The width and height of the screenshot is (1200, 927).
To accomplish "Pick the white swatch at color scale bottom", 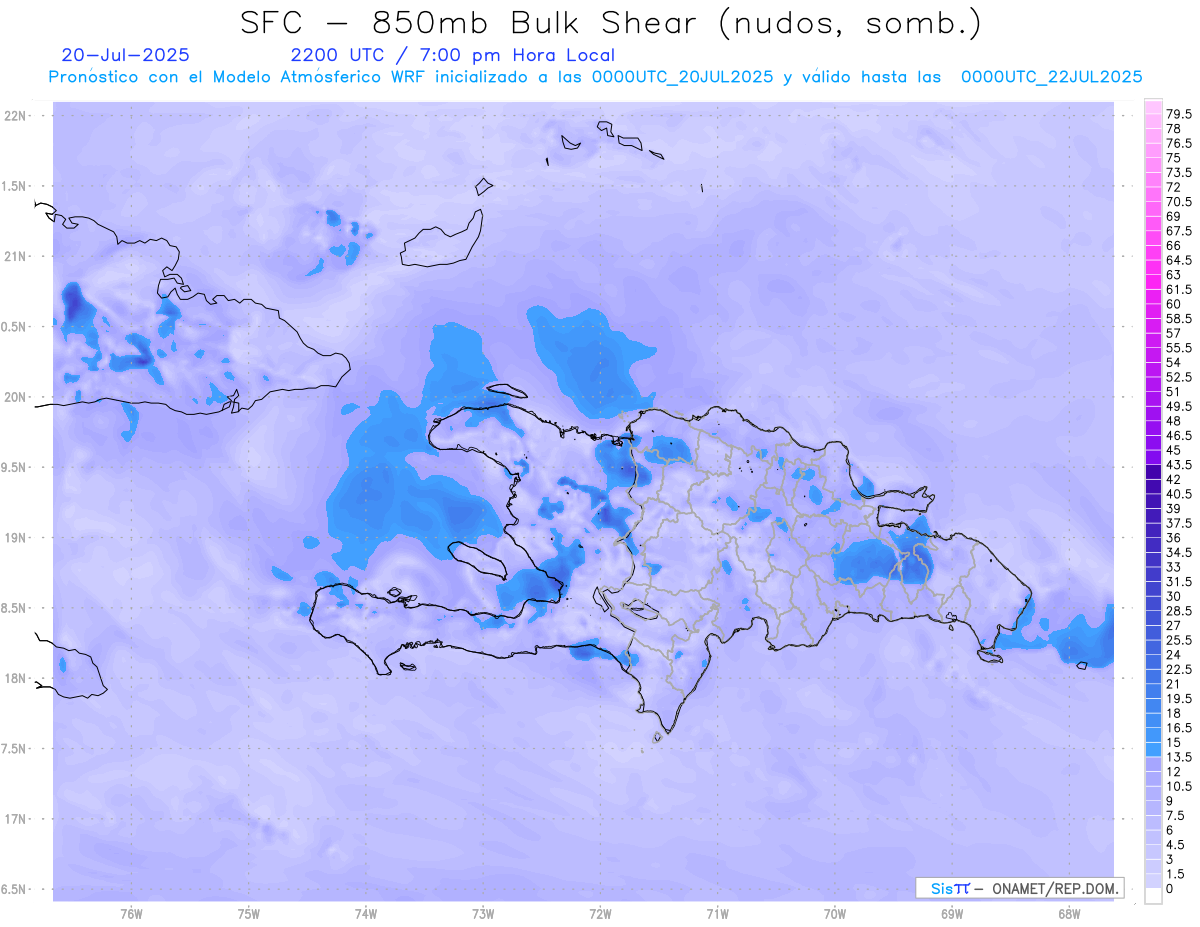I will pyautogui.click(x=1153, y=896).
